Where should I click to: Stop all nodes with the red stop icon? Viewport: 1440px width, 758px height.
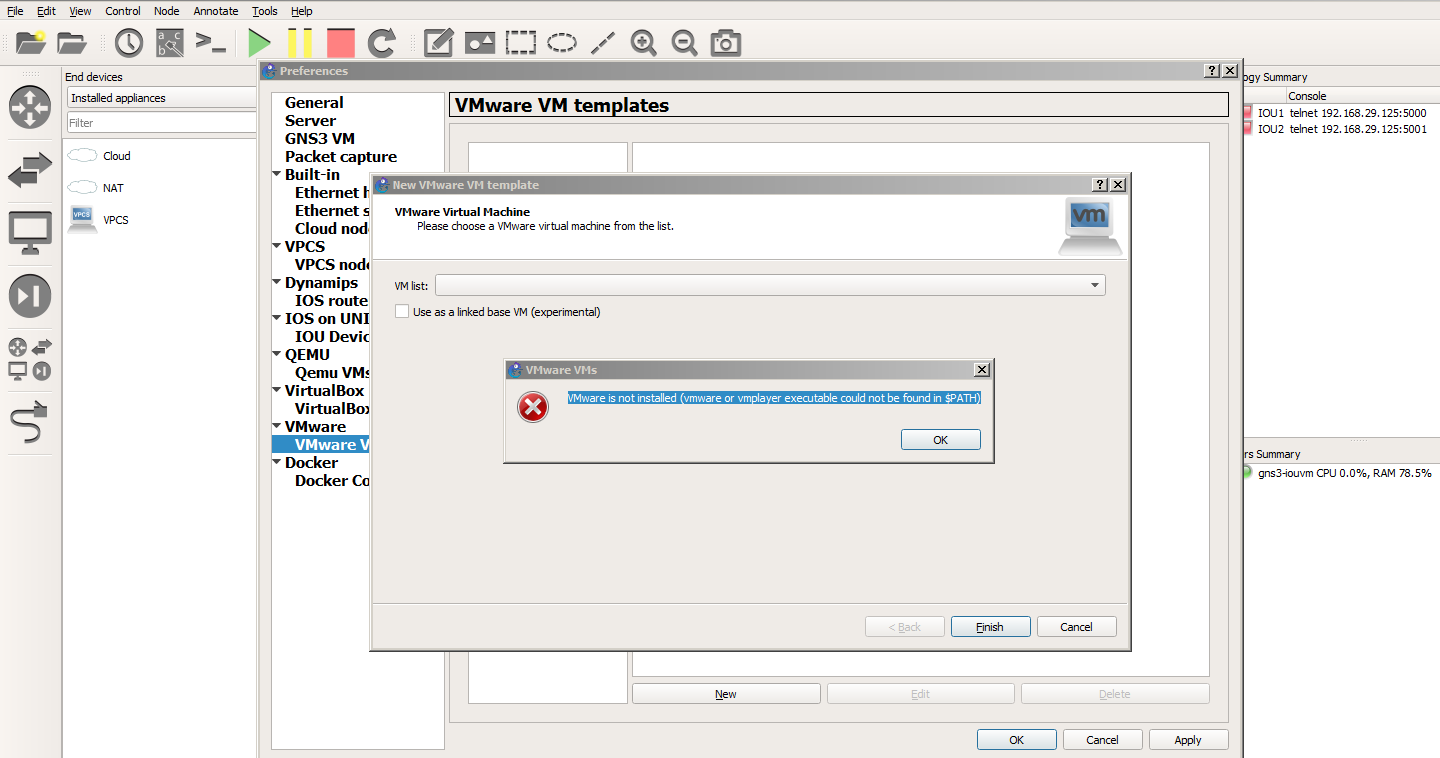point(341,43)
